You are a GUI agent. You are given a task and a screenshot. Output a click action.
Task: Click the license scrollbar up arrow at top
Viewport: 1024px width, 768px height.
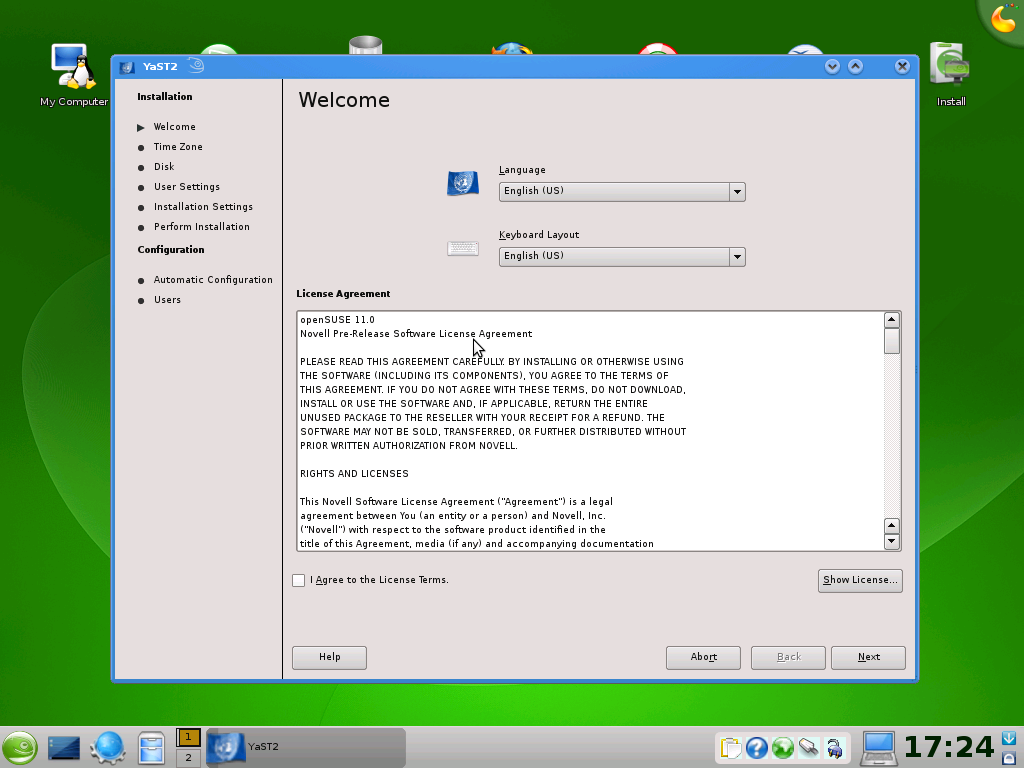[x=891, y=320]
